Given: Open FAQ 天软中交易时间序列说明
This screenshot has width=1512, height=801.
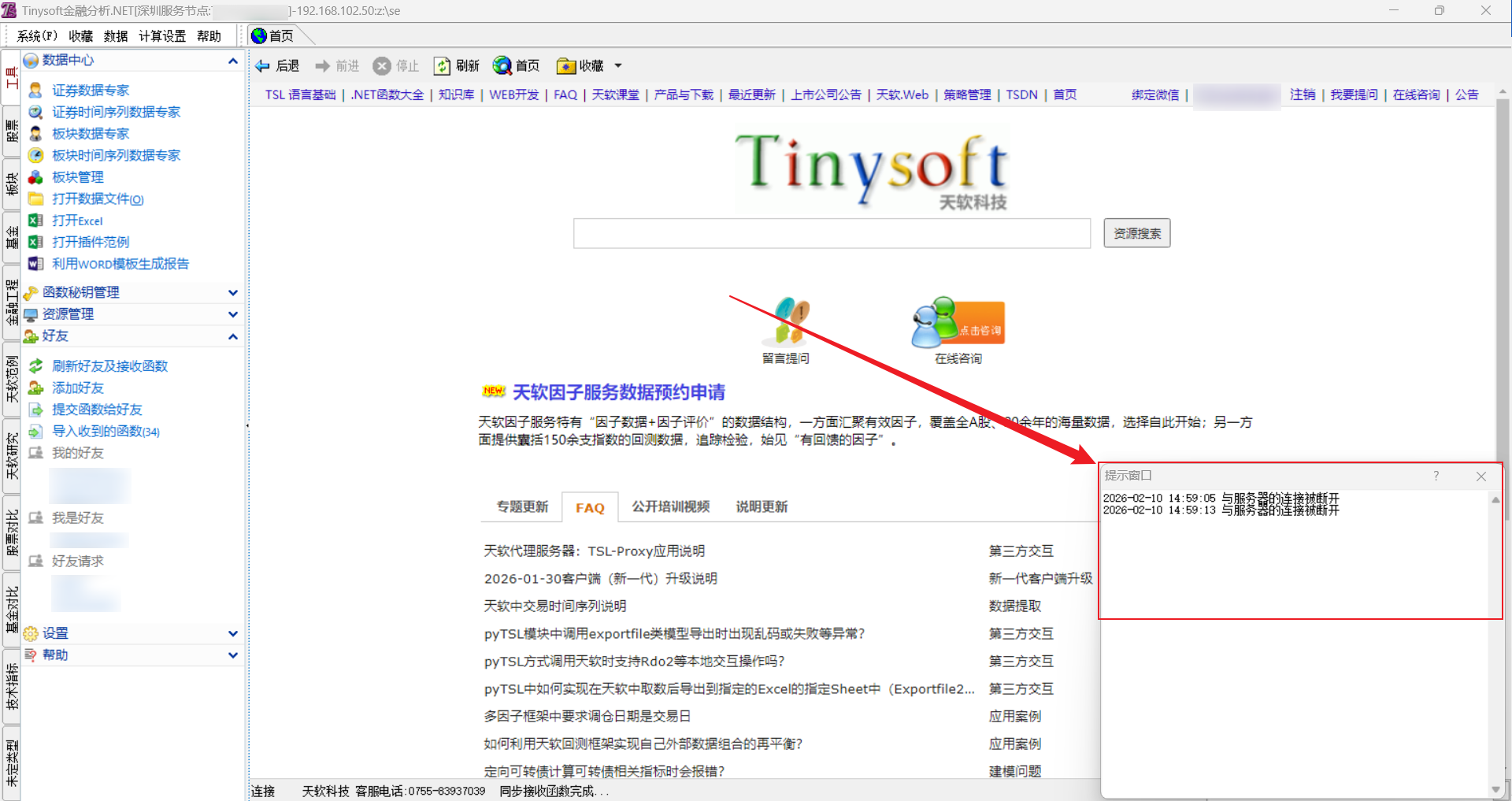Looking at the screenshot, I should [554, 606].
